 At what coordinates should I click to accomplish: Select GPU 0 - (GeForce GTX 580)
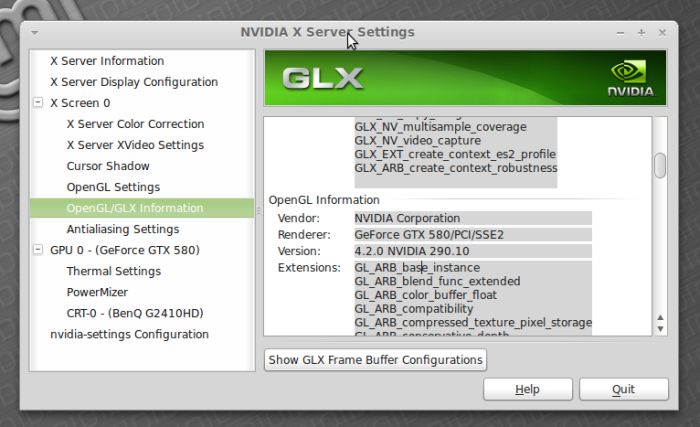(x=125, y=250)
